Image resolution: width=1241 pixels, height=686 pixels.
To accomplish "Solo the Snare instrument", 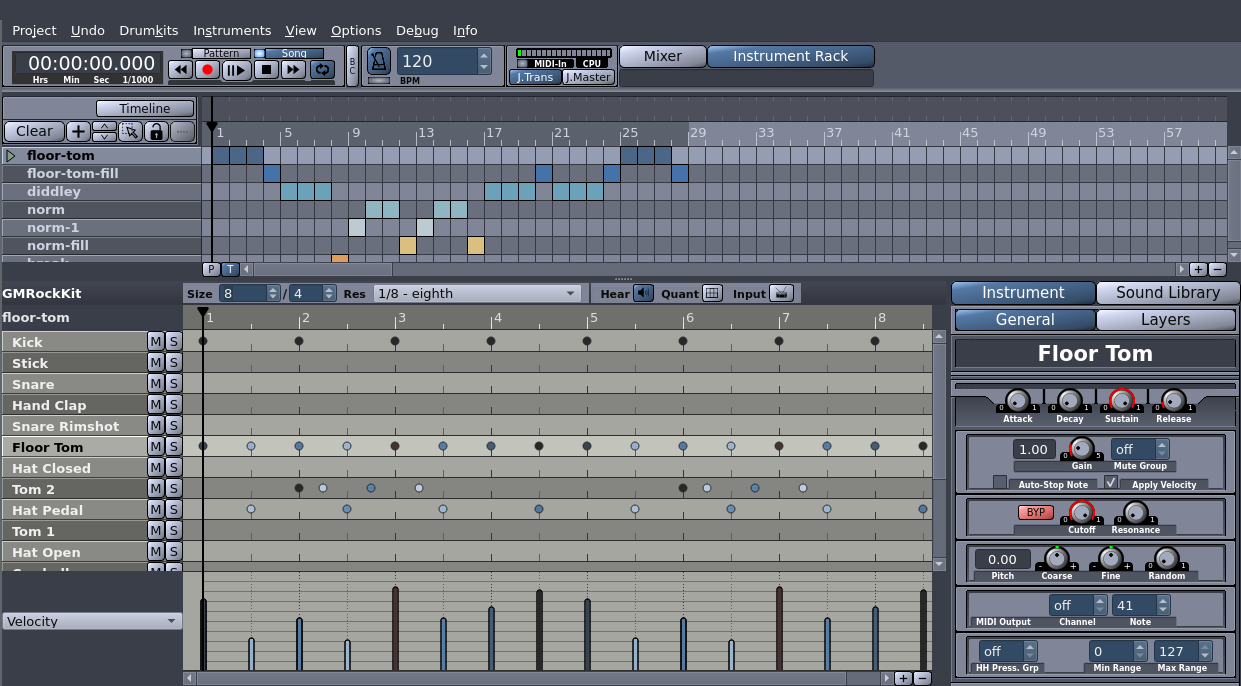I will (x=173, y=384).
